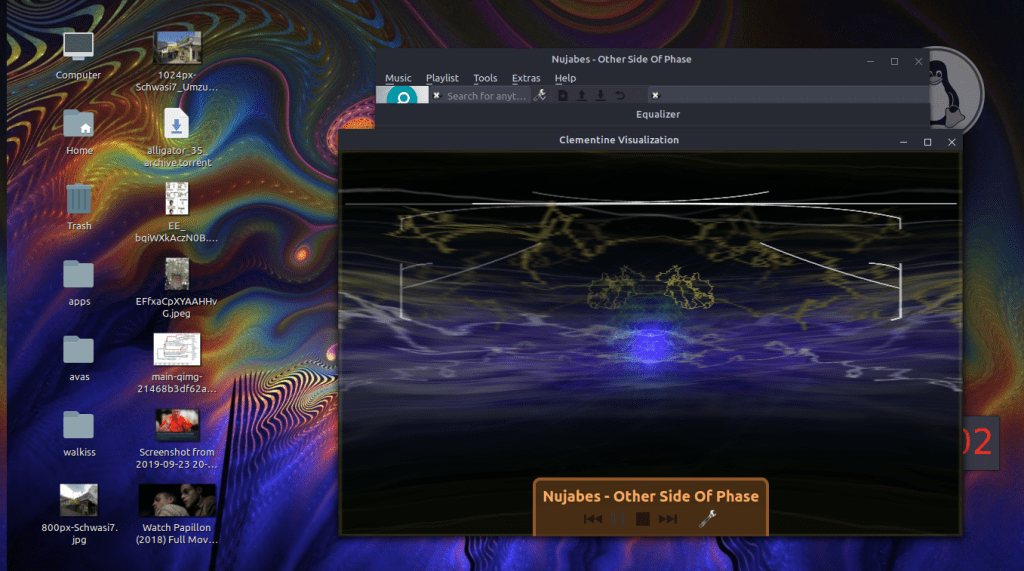Select the Trash icon on the desktop
The height and width of the screenshot is (571, 1024).
pos(79,200)
